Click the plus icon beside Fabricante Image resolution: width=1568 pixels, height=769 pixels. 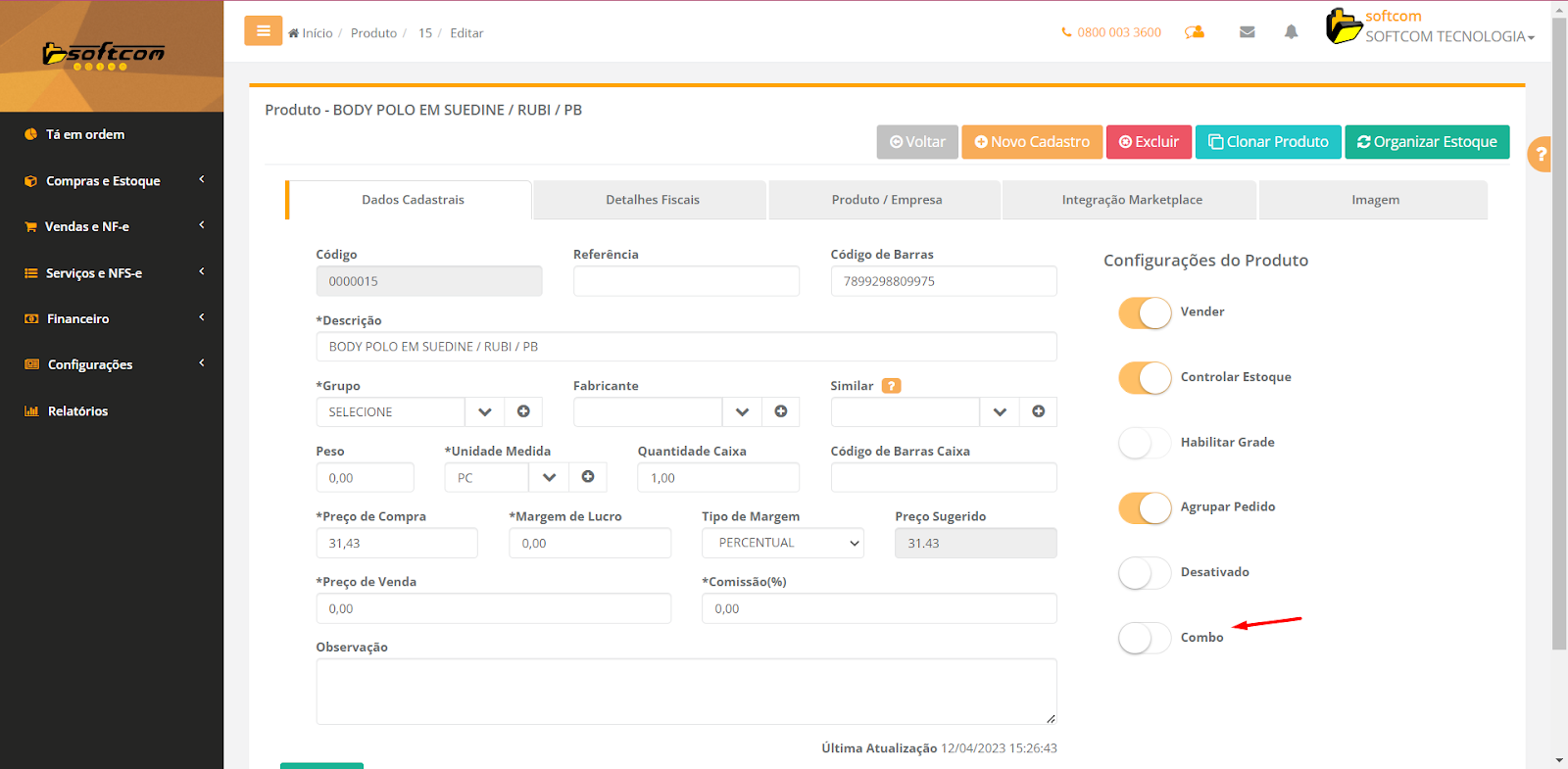click(780, 411)
